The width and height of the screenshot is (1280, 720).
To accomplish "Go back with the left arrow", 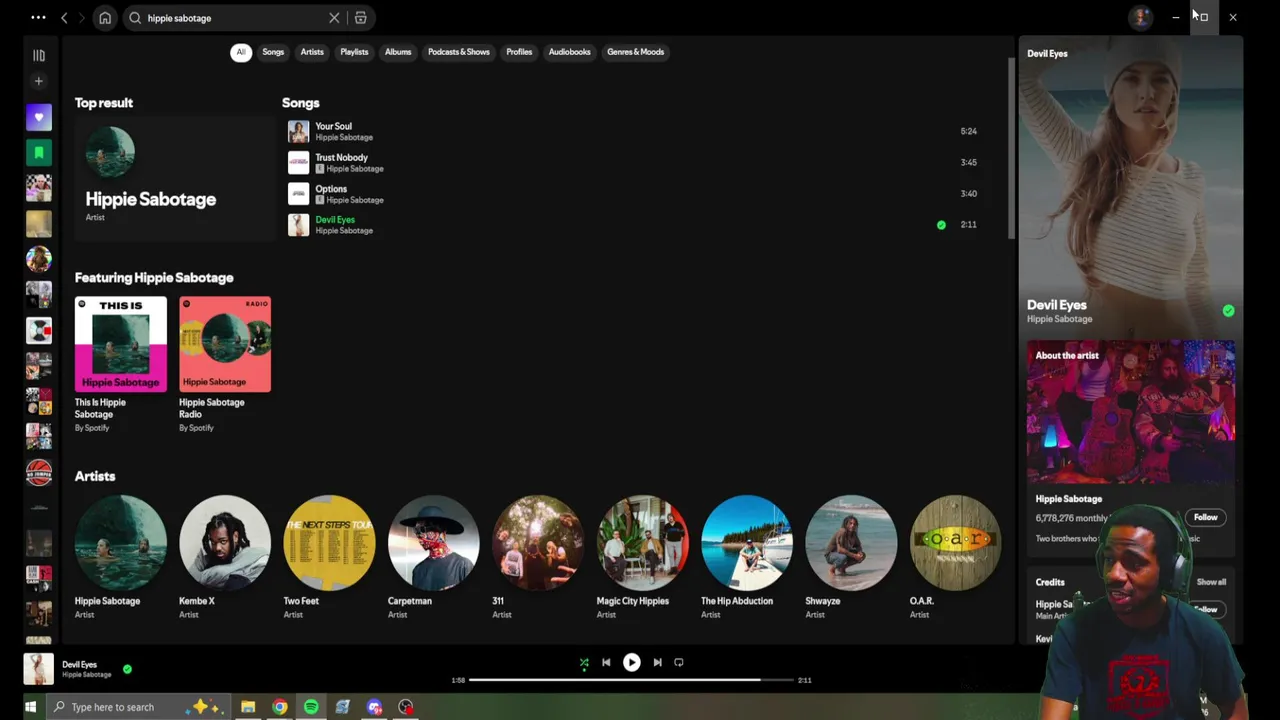I will coord(64,18).
